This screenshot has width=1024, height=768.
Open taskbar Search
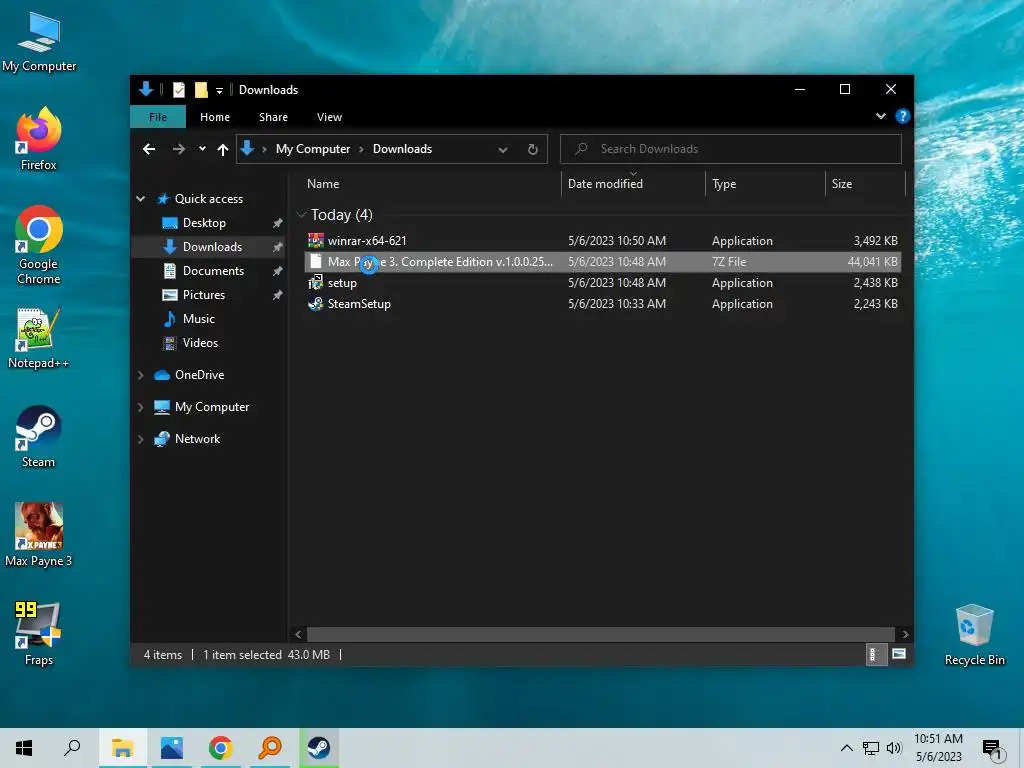(x=72, y=748)
